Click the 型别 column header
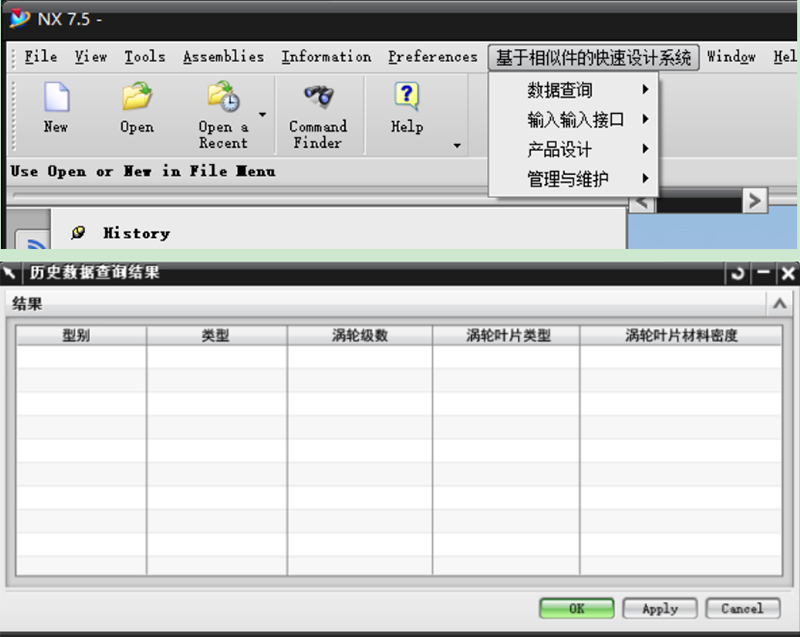800x637 pixels. pos(81,335)
